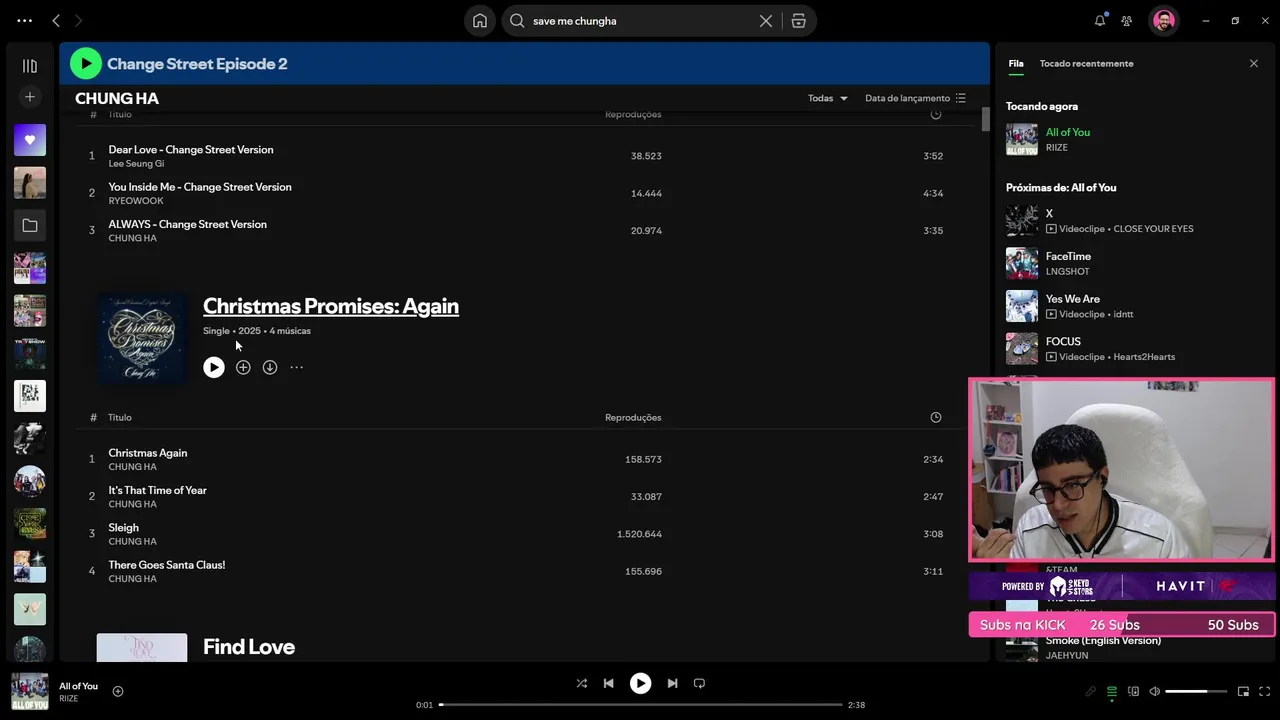Viewport: 1280px width, 720px height.
Task: Mute with the speaker icon
Action: tap(1154, 691)
